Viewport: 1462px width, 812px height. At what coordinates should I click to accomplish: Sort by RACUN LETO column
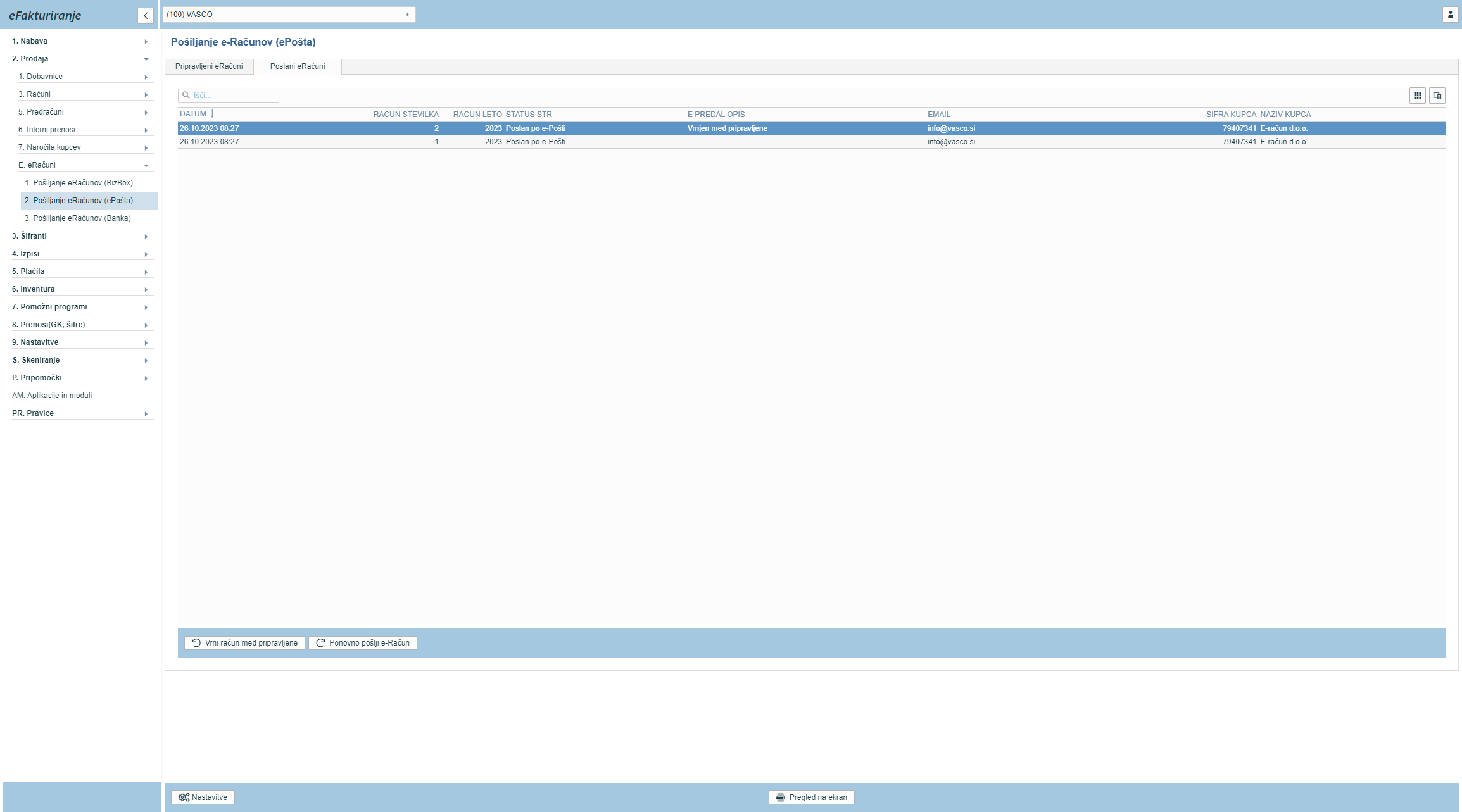(x=477, y=115)
